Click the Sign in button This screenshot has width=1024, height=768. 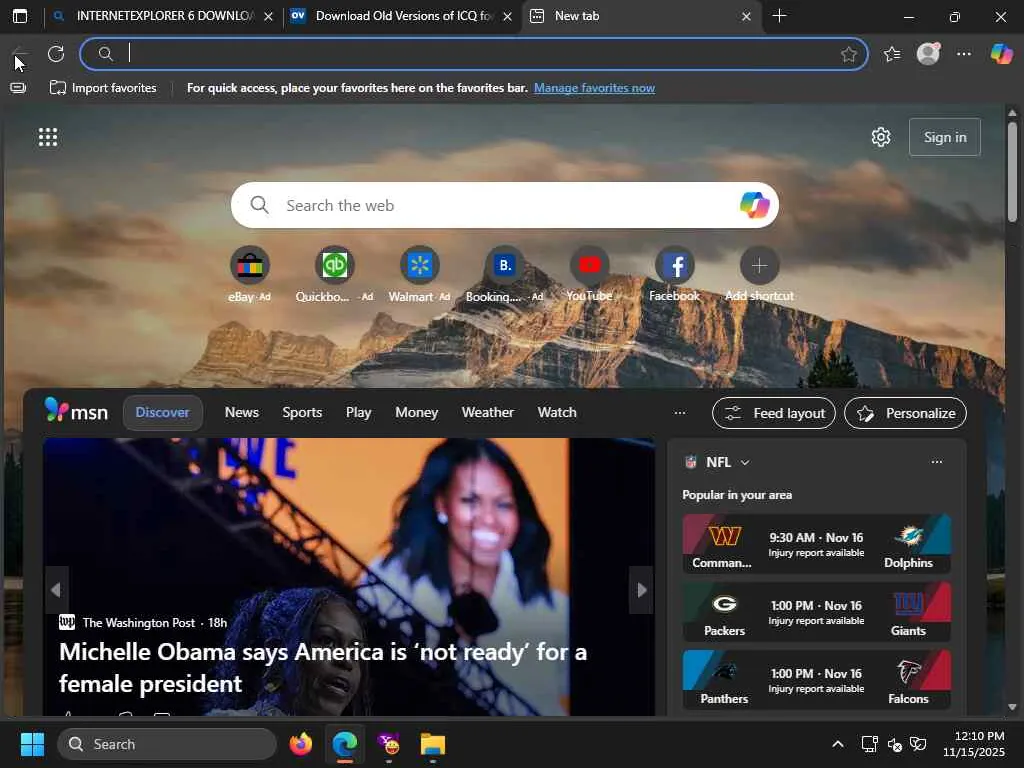[x=945, y=137]
